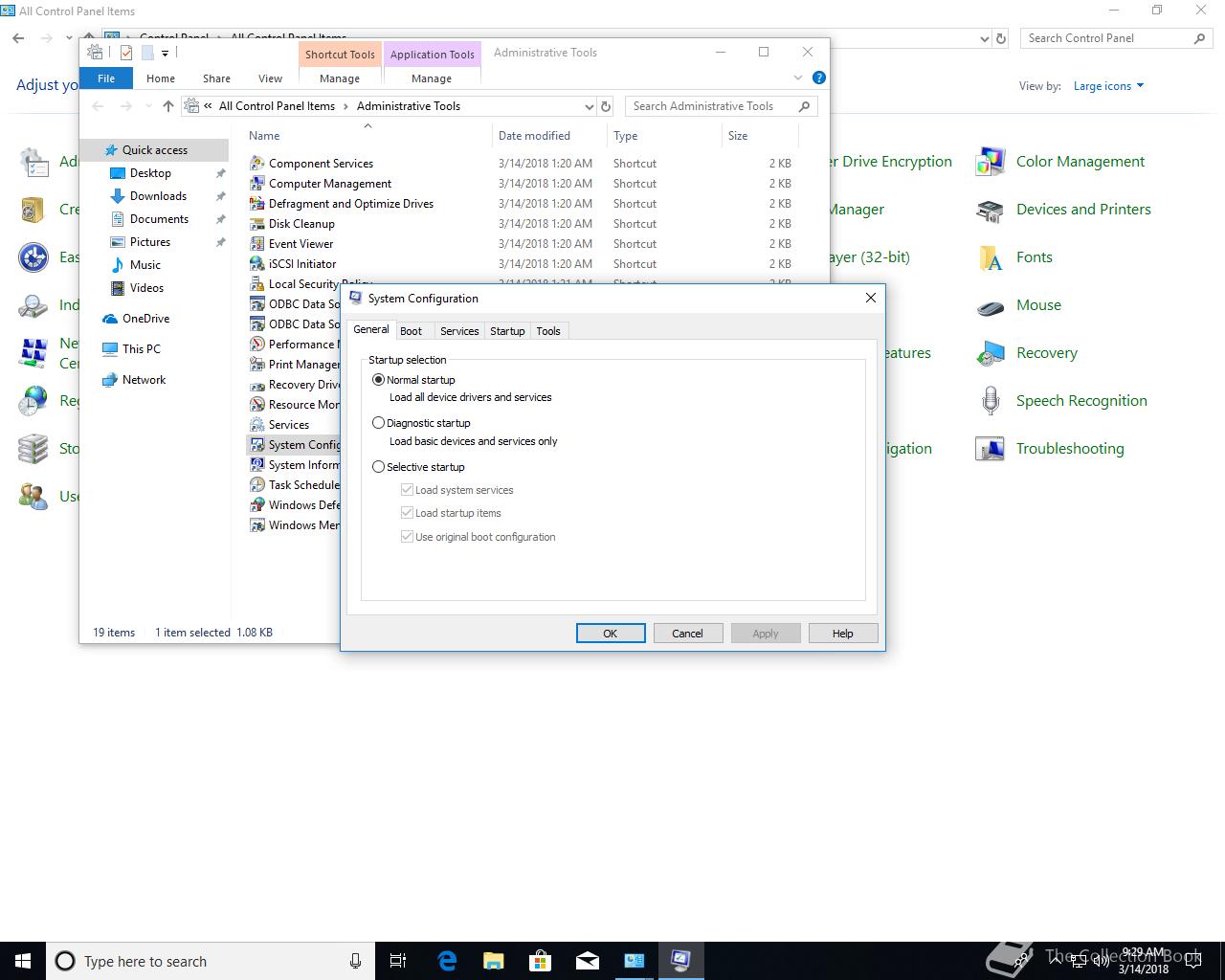The image size is (1225, 980).
Task: Select Downloads in the navigation pane
Action: pos(158,196)
